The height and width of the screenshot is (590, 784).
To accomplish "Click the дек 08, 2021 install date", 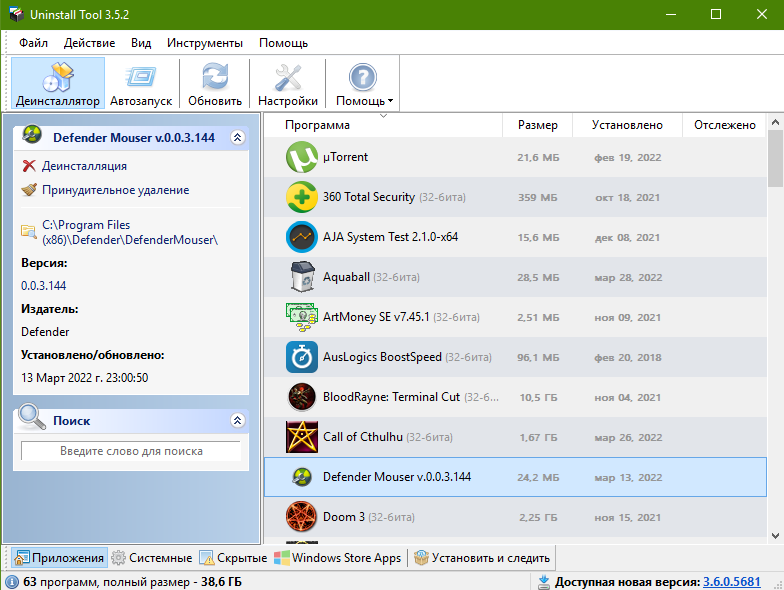I will (x=627, y=238).
